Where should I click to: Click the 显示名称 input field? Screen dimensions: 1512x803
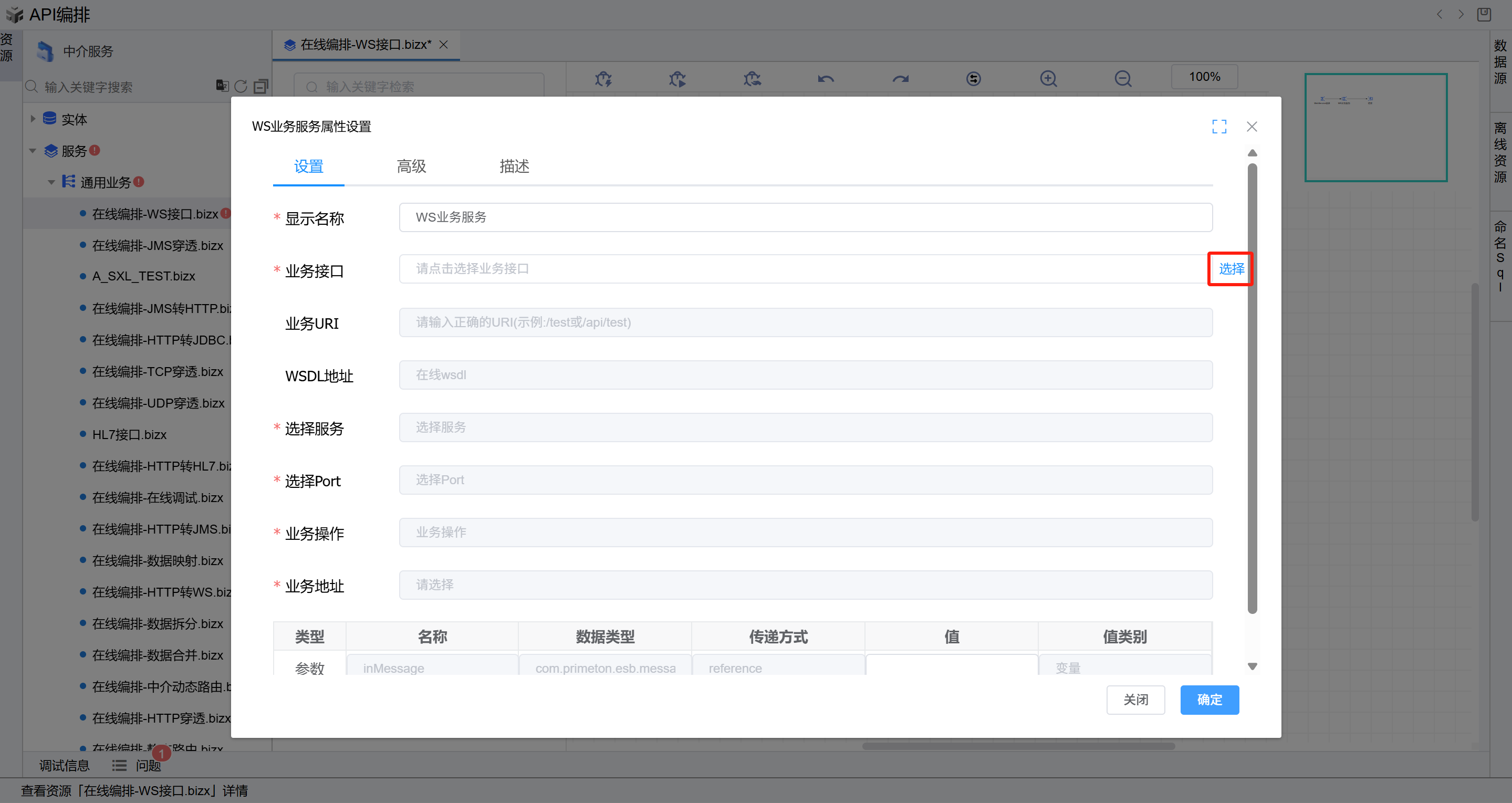[805, 217]
